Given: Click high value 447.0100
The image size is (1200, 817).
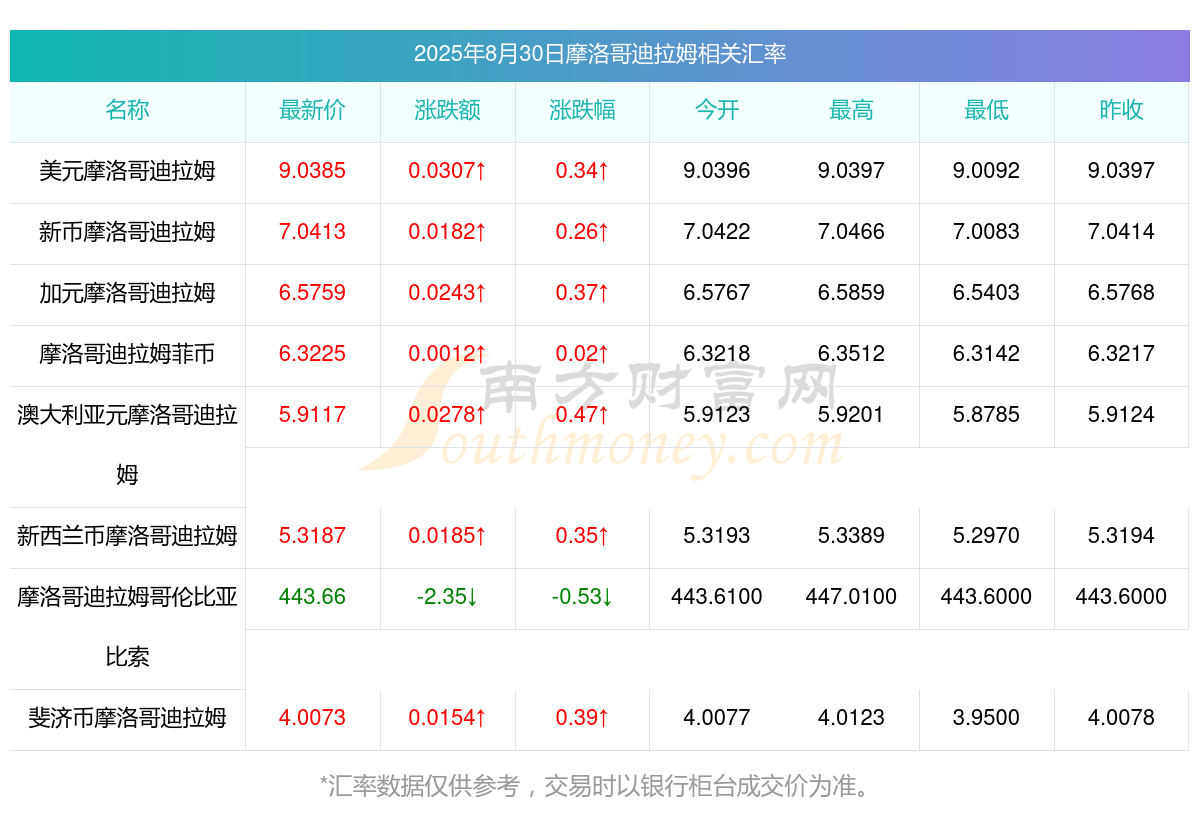Looking at the screenshot, I should click(x=852, y=597).
